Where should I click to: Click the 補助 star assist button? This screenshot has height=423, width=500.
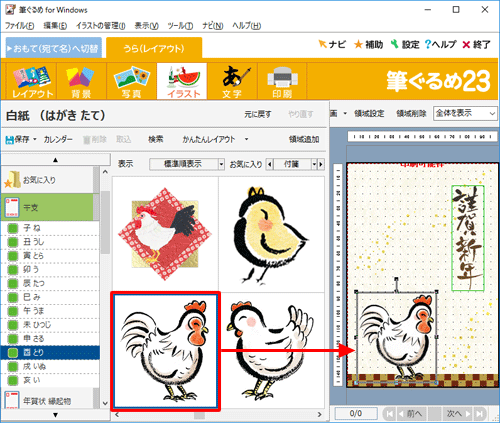[368, 44]
